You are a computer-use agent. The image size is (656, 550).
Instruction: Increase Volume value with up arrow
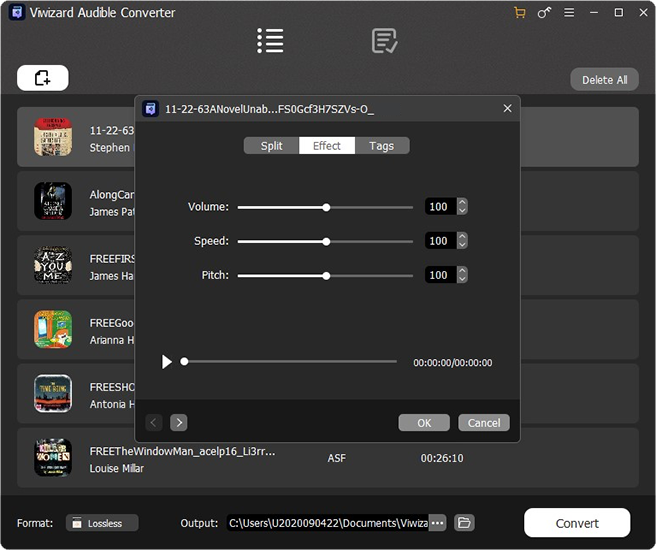(x=462, y=202)
